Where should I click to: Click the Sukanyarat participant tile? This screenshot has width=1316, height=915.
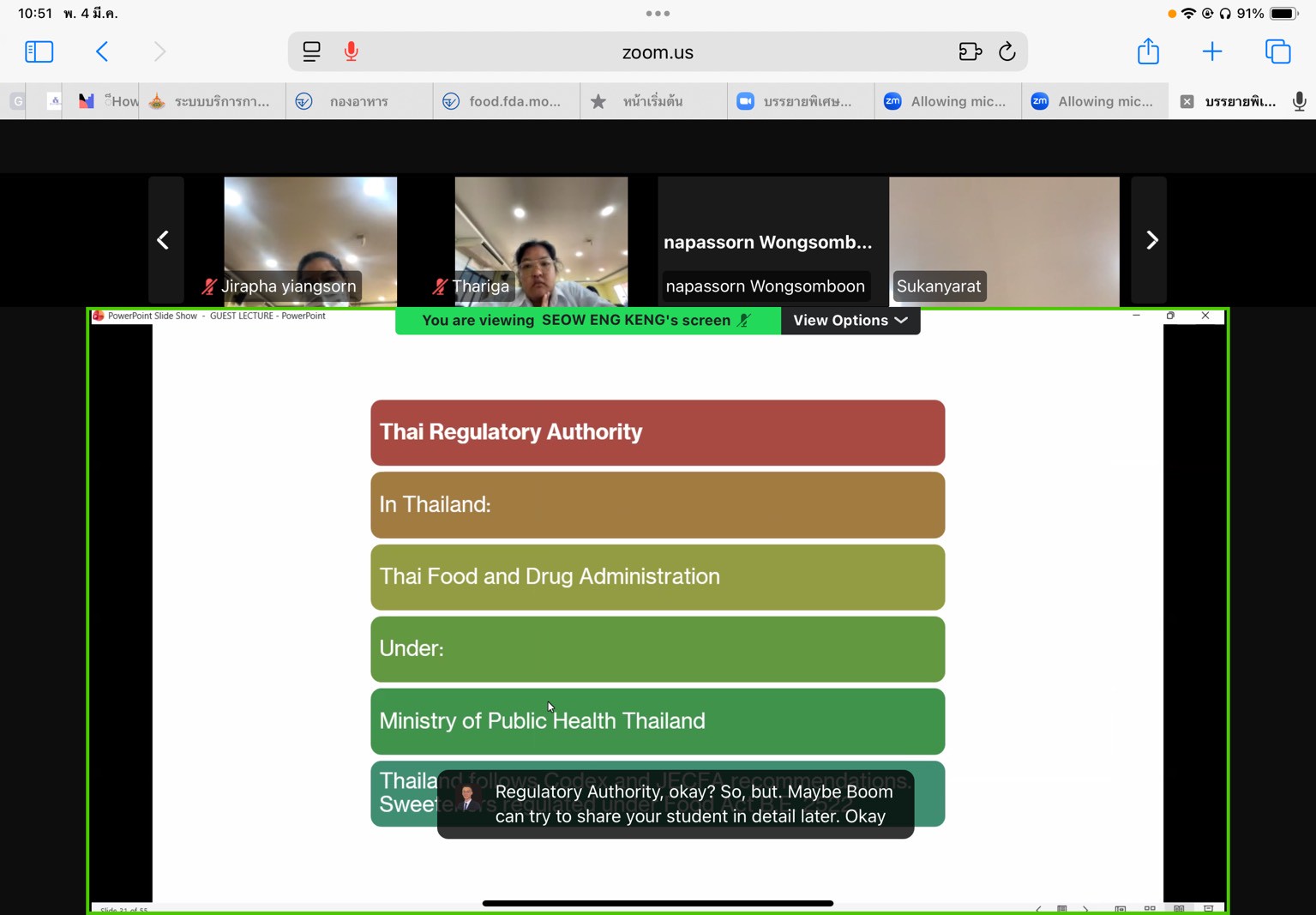click(1004, 240)
